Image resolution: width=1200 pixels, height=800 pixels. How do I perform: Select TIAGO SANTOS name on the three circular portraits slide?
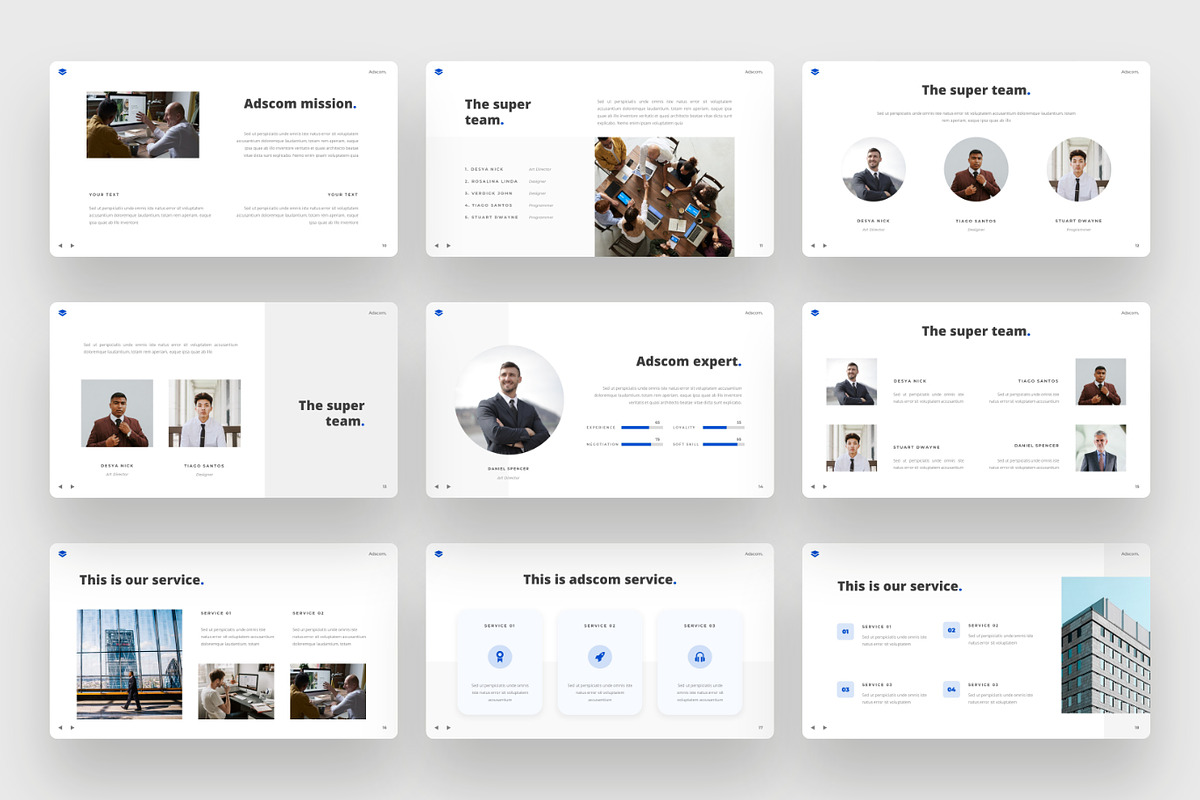pyautogui.click(x=976, y=221)
